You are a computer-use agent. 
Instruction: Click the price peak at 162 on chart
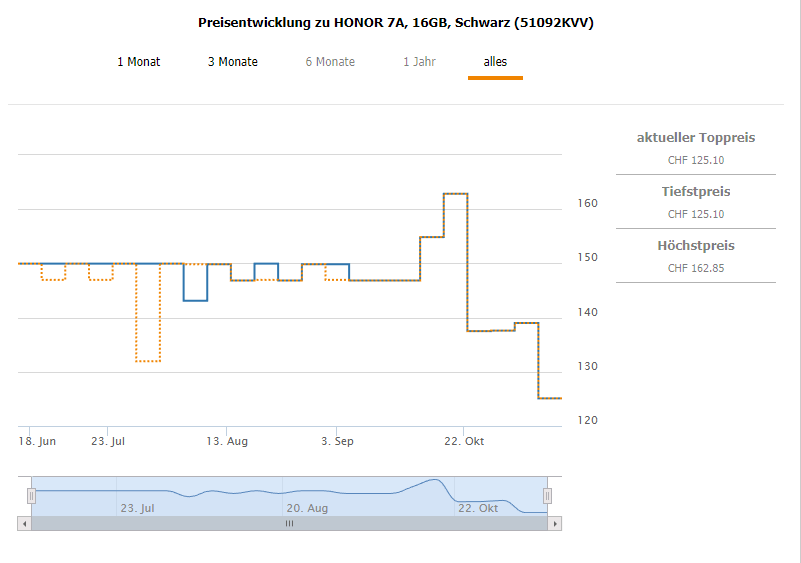(455, 193)
